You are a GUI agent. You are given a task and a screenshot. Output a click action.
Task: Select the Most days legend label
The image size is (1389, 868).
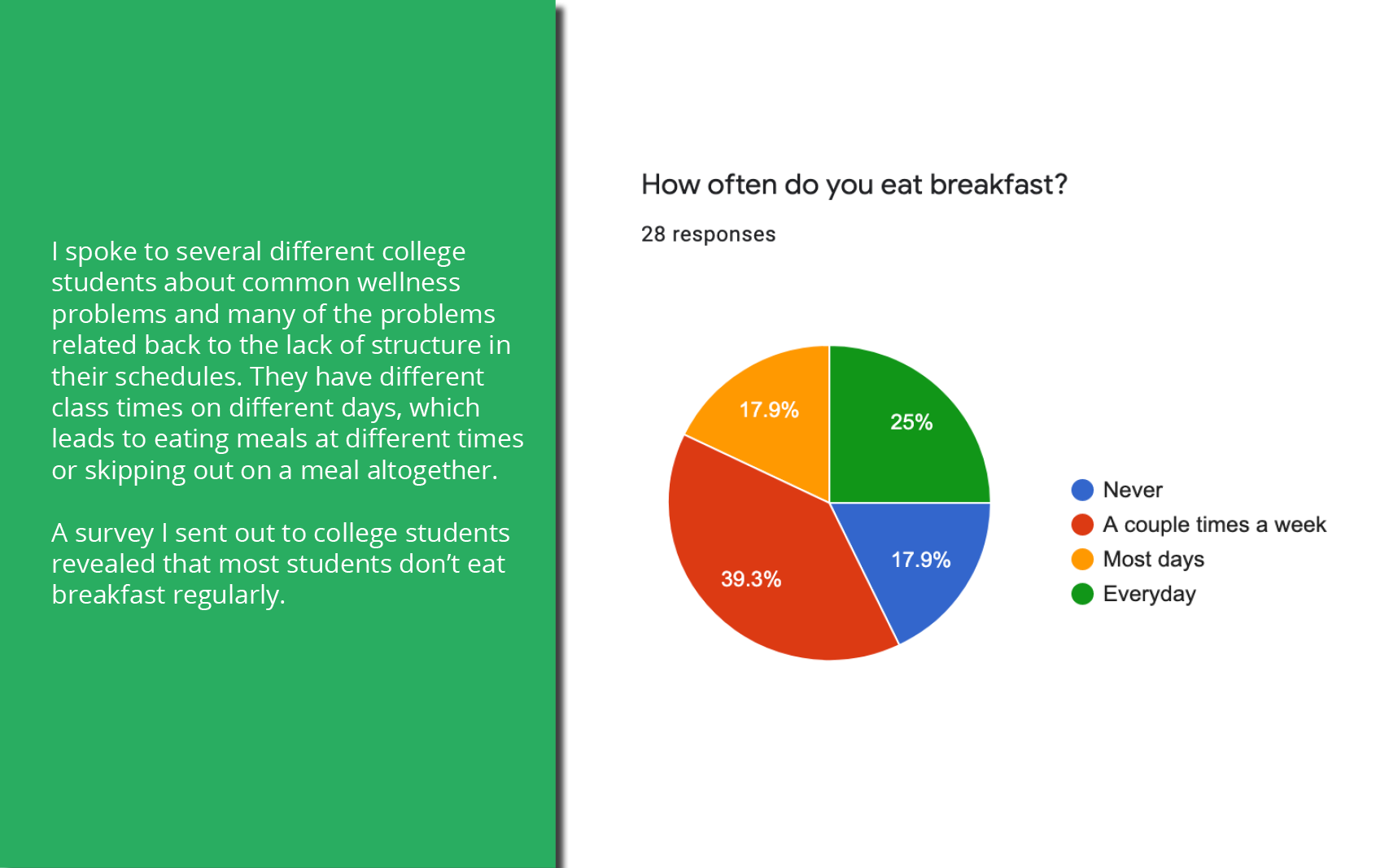pos(1153,560)
